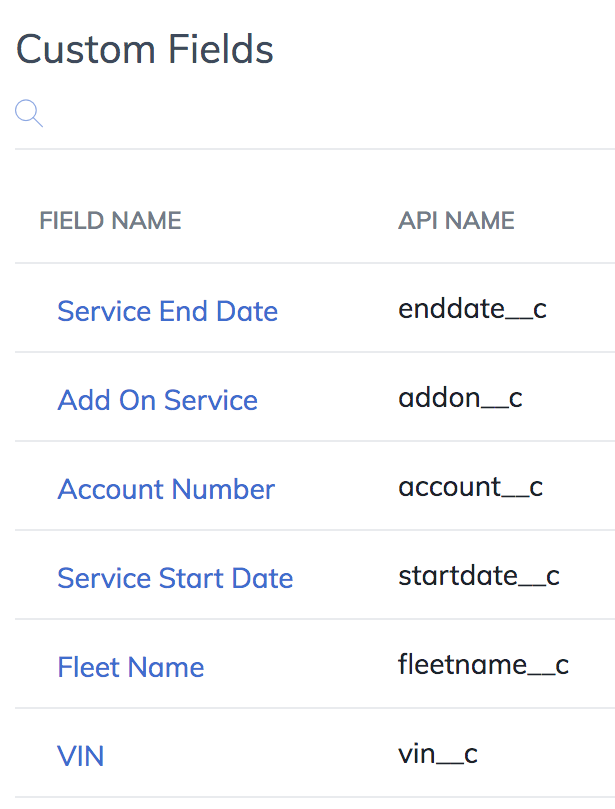Click the addon__c API name
Screen dimensions: 615x809
pos(460,398)
